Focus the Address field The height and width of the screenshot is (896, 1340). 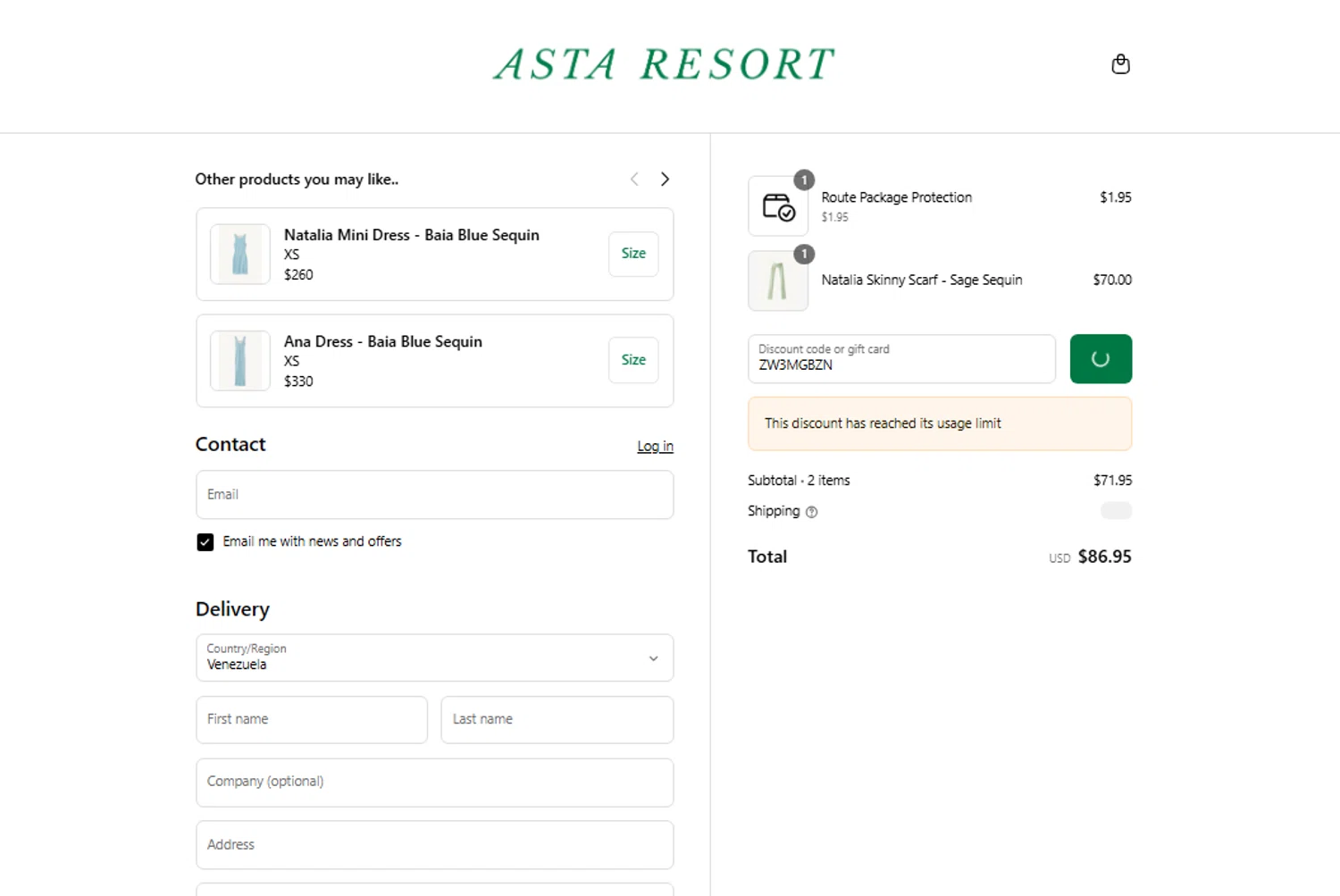pyautogui.click(x=435, y=845)
